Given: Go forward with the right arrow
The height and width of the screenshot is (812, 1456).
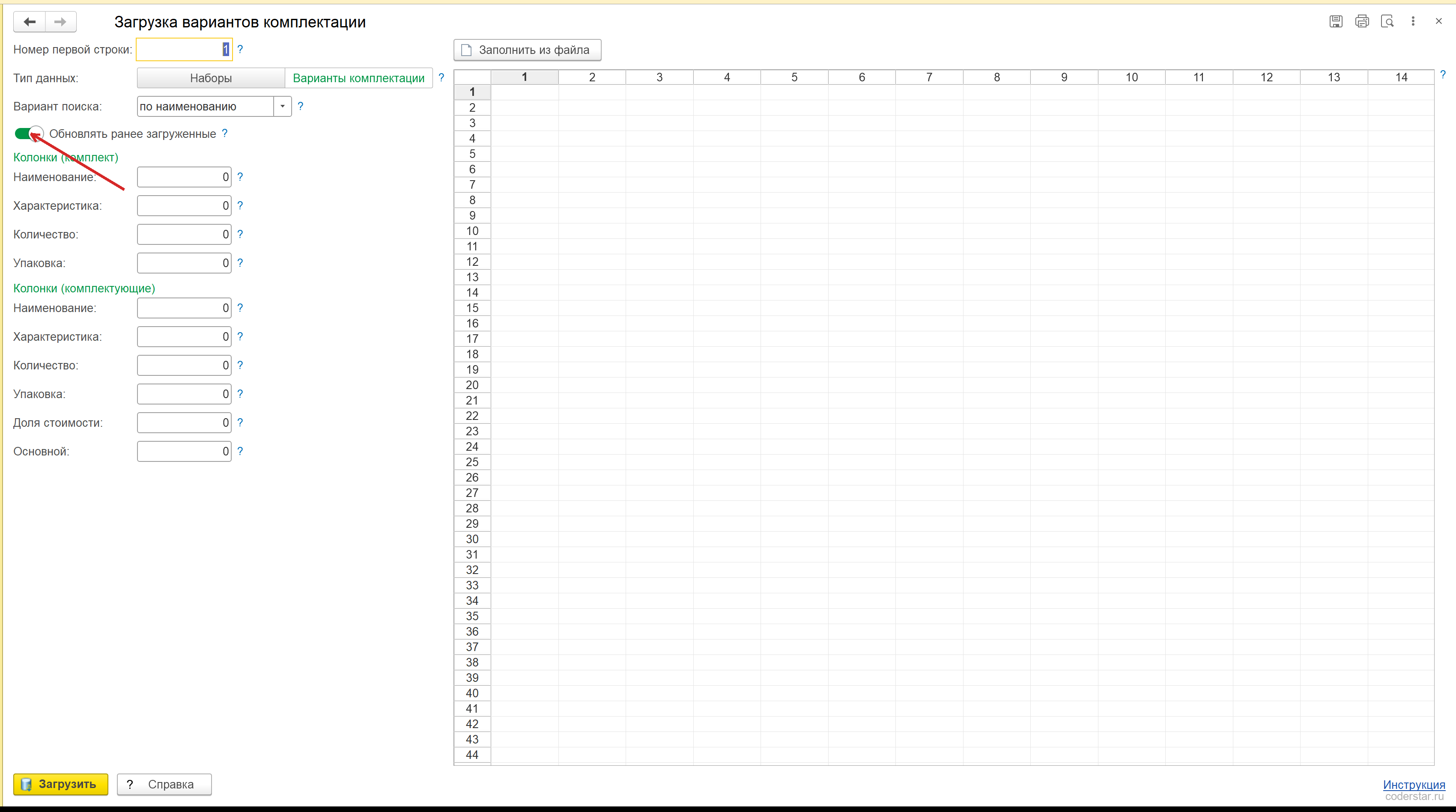Looking at the screenshot, I should click(x=60, y=22).
